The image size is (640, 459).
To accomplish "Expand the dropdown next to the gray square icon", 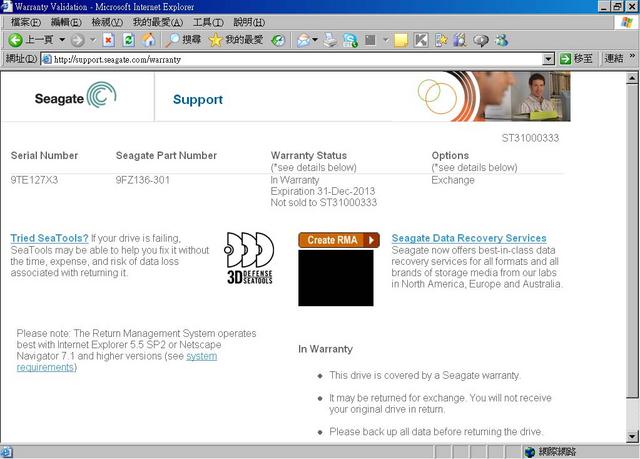I will 385,40.
